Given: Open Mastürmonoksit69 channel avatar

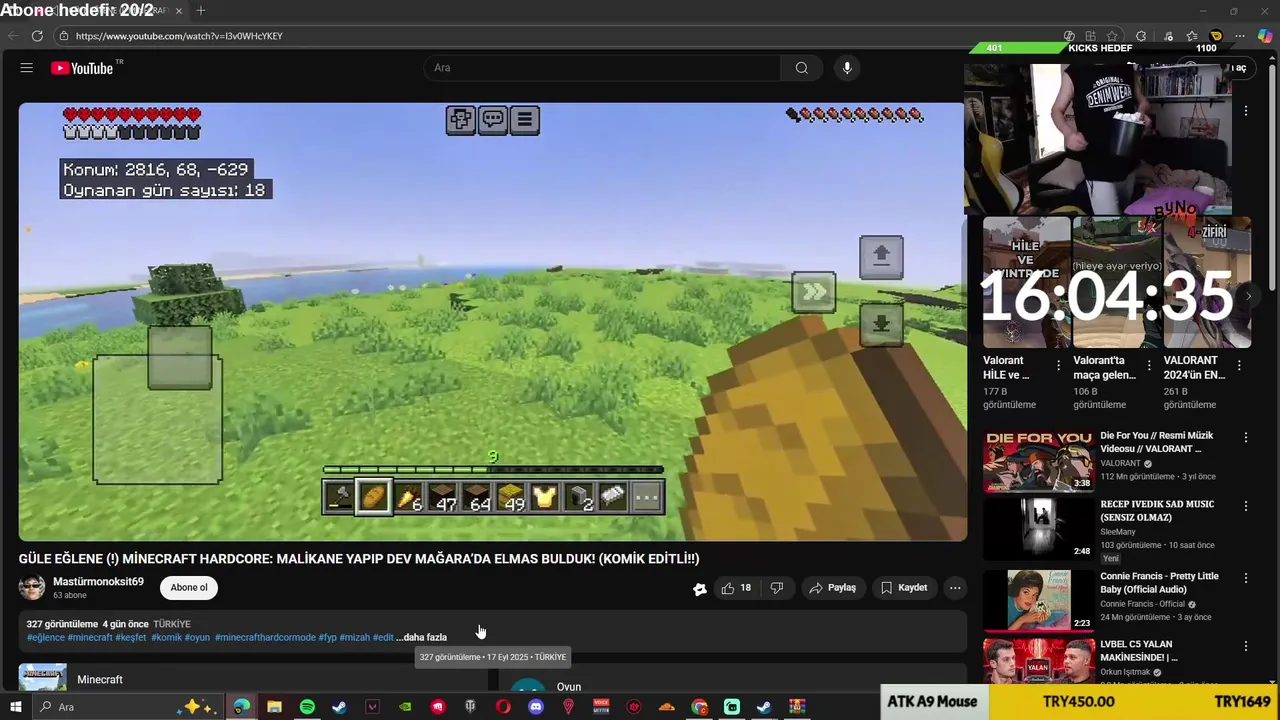Looking at the screenshot, I should click(x=32, y=587).
